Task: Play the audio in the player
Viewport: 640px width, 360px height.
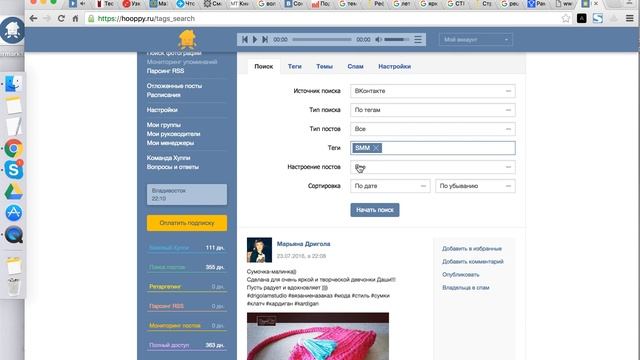Action: click(255, 40)
